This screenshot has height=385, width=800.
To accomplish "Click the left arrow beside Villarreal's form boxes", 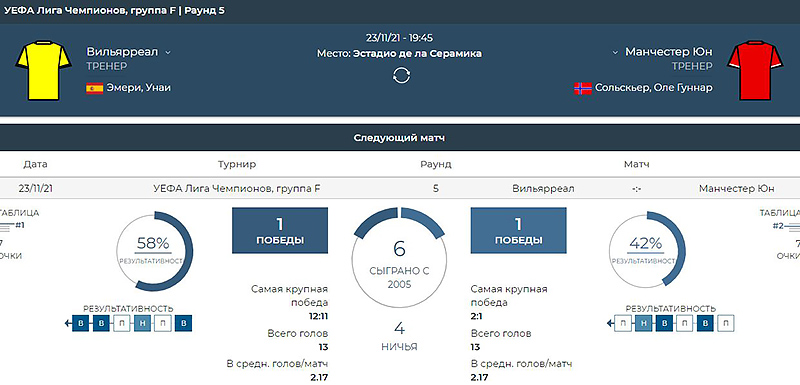I will [x=67, y=323].
